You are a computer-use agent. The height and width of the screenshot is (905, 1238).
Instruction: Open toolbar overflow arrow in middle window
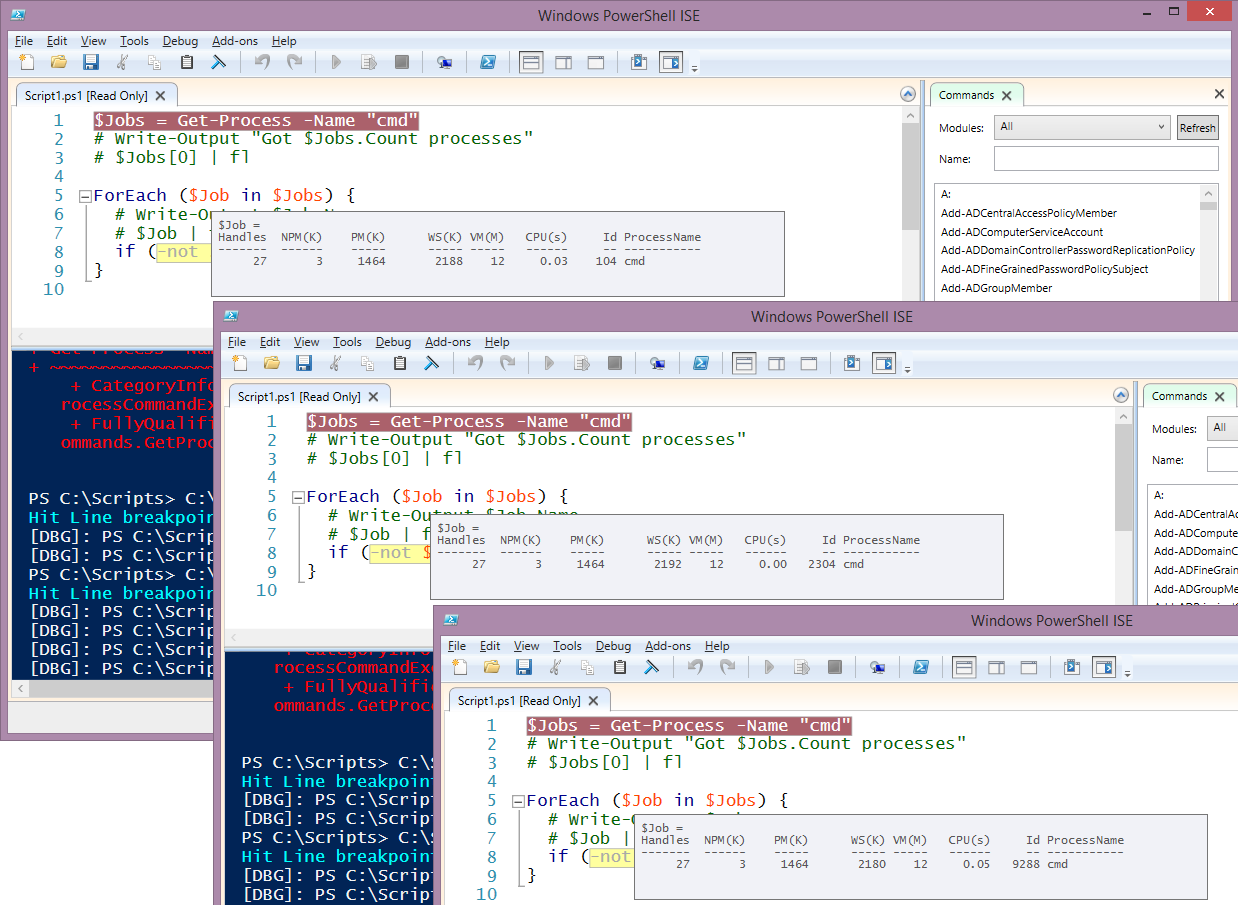tap(908, 369)
